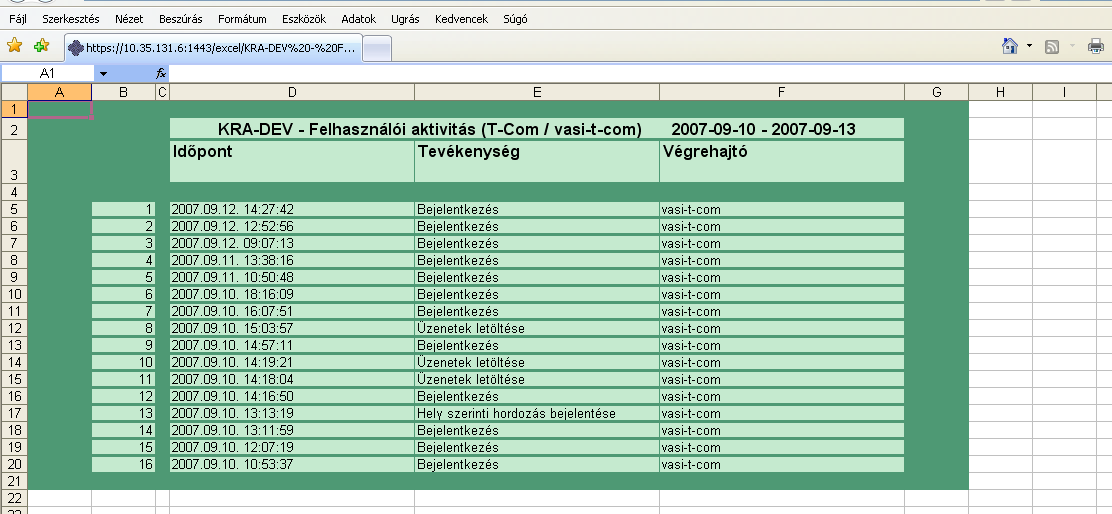The width and height of the screenshot is (1112, 514).
Task: Open the Formátum menu
Action: 243,19
